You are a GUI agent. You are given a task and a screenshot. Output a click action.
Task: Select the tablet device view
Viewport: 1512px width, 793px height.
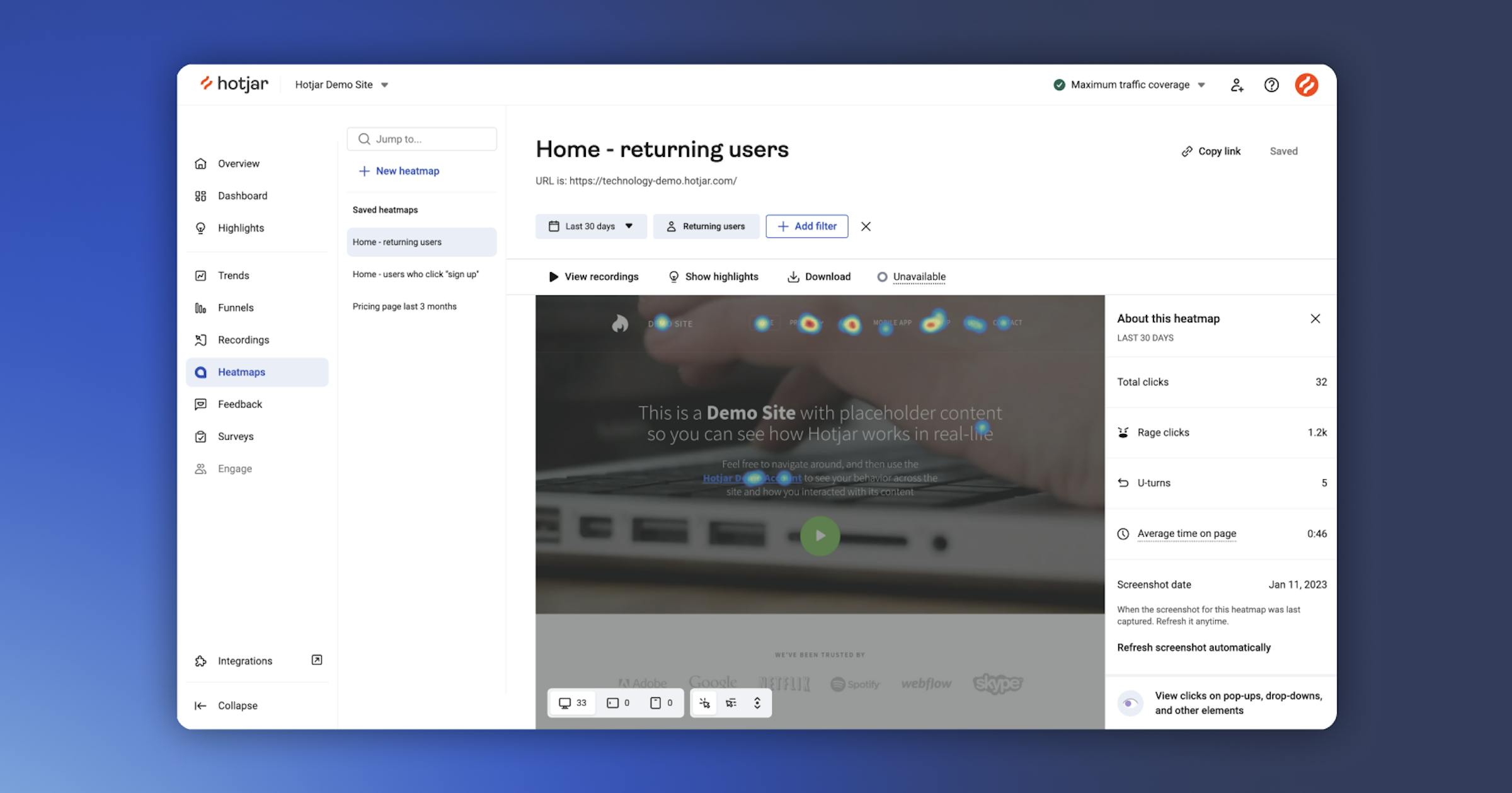617,703
